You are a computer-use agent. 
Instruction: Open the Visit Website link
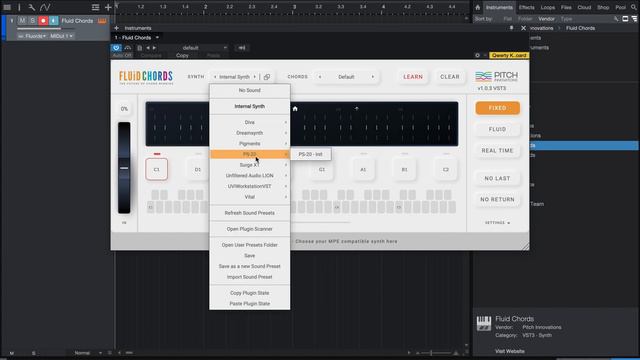pyautogui.click(x=510, y=351)
